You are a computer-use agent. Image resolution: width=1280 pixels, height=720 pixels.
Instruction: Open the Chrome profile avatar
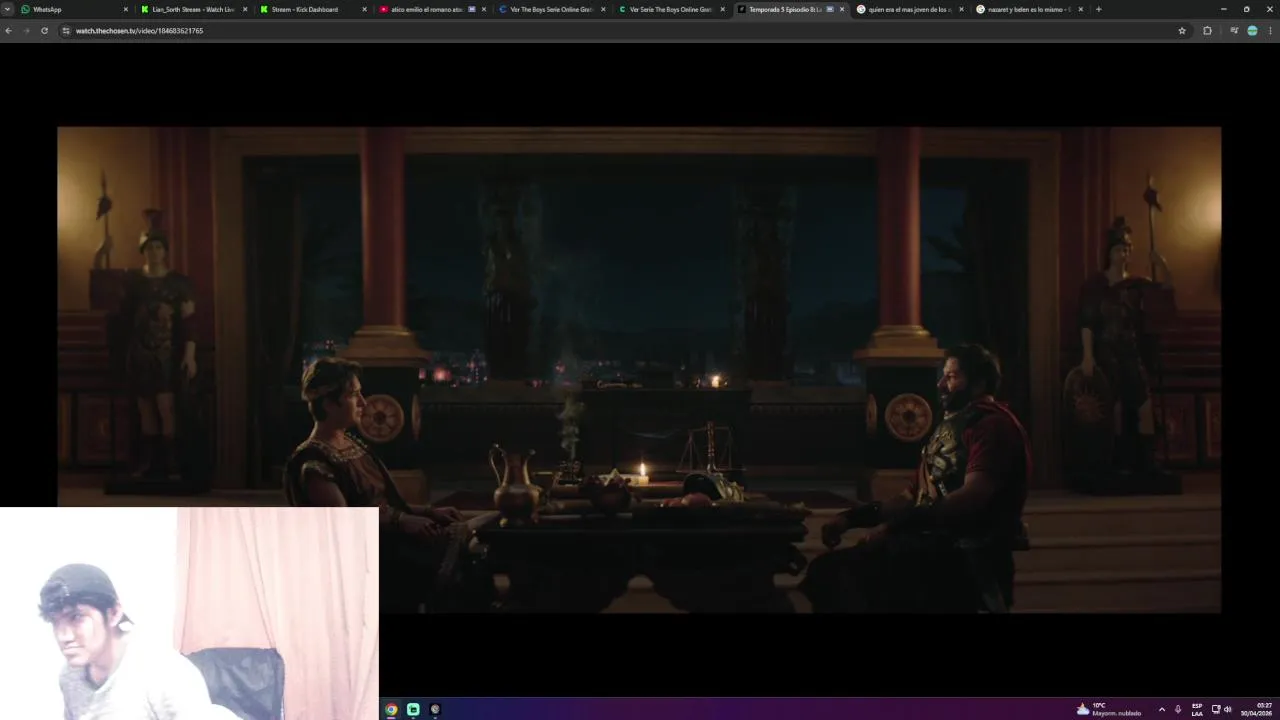pyautogui.click(x=1252, y=31)
